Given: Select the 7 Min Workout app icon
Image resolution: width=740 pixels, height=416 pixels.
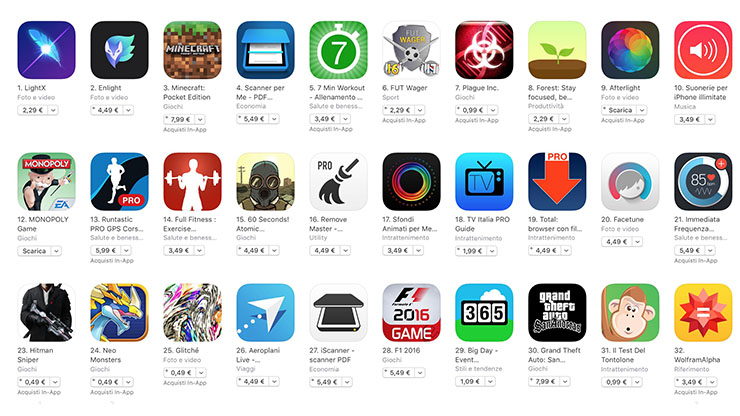Looking at the screenshot, I should pos(338,50).
